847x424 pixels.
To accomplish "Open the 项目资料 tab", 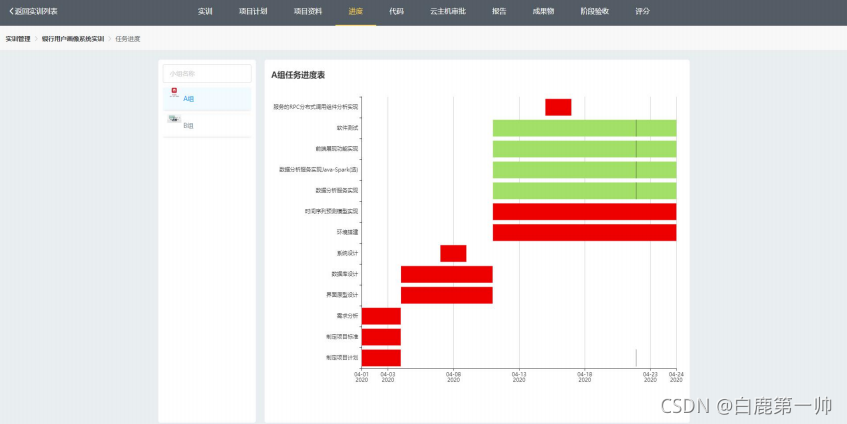I will (x=307, y=11).
